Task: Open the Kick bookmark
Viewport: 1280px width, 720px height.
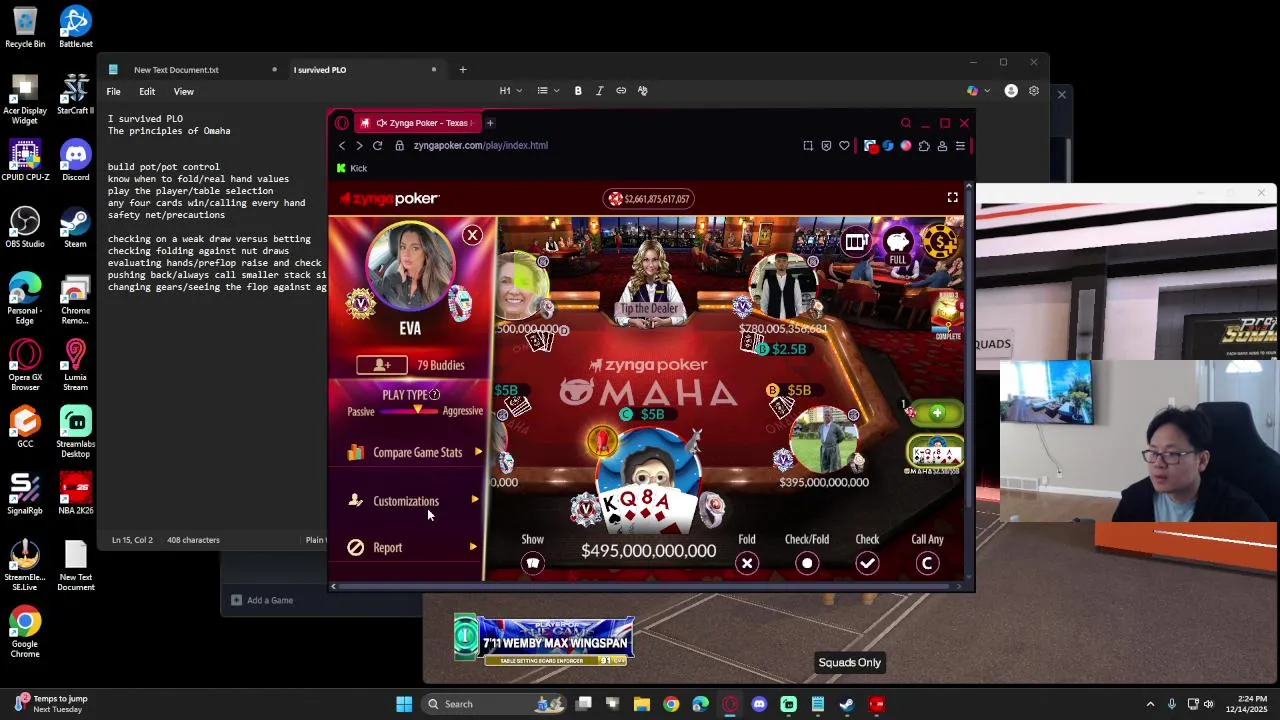Action: click(x=351, y=168)
